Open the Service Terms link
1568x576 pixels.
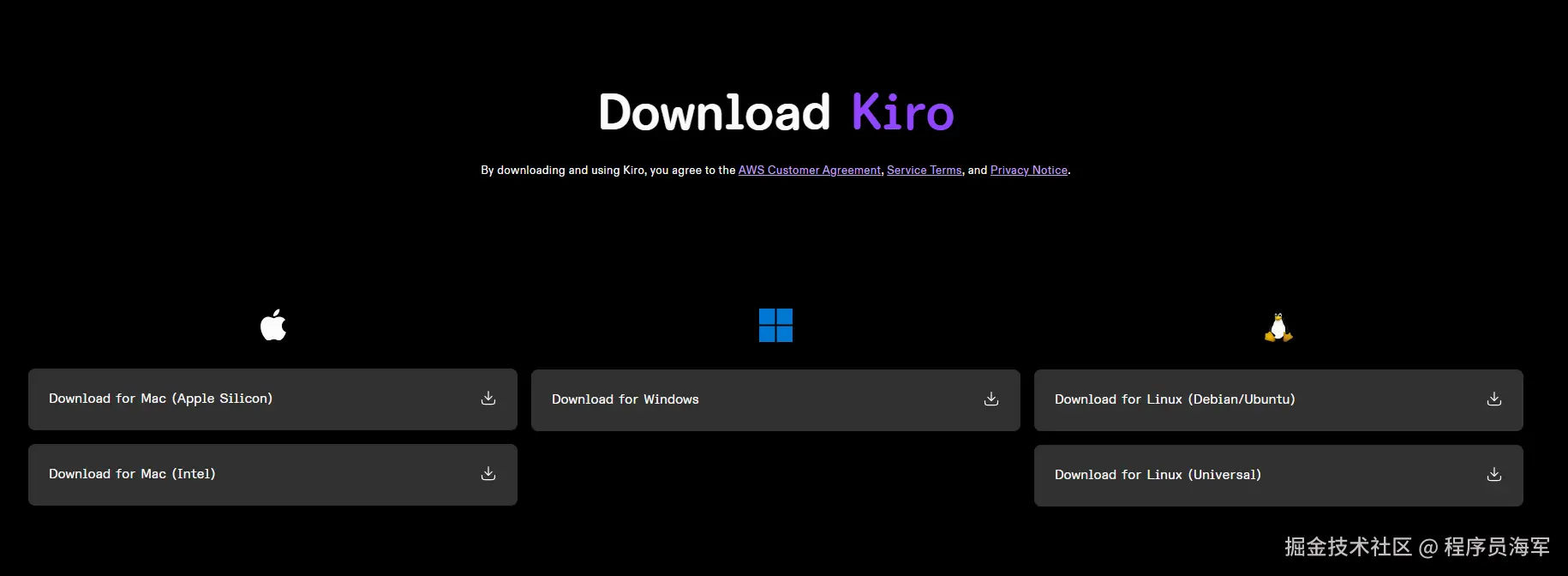(x=925, y=170)
